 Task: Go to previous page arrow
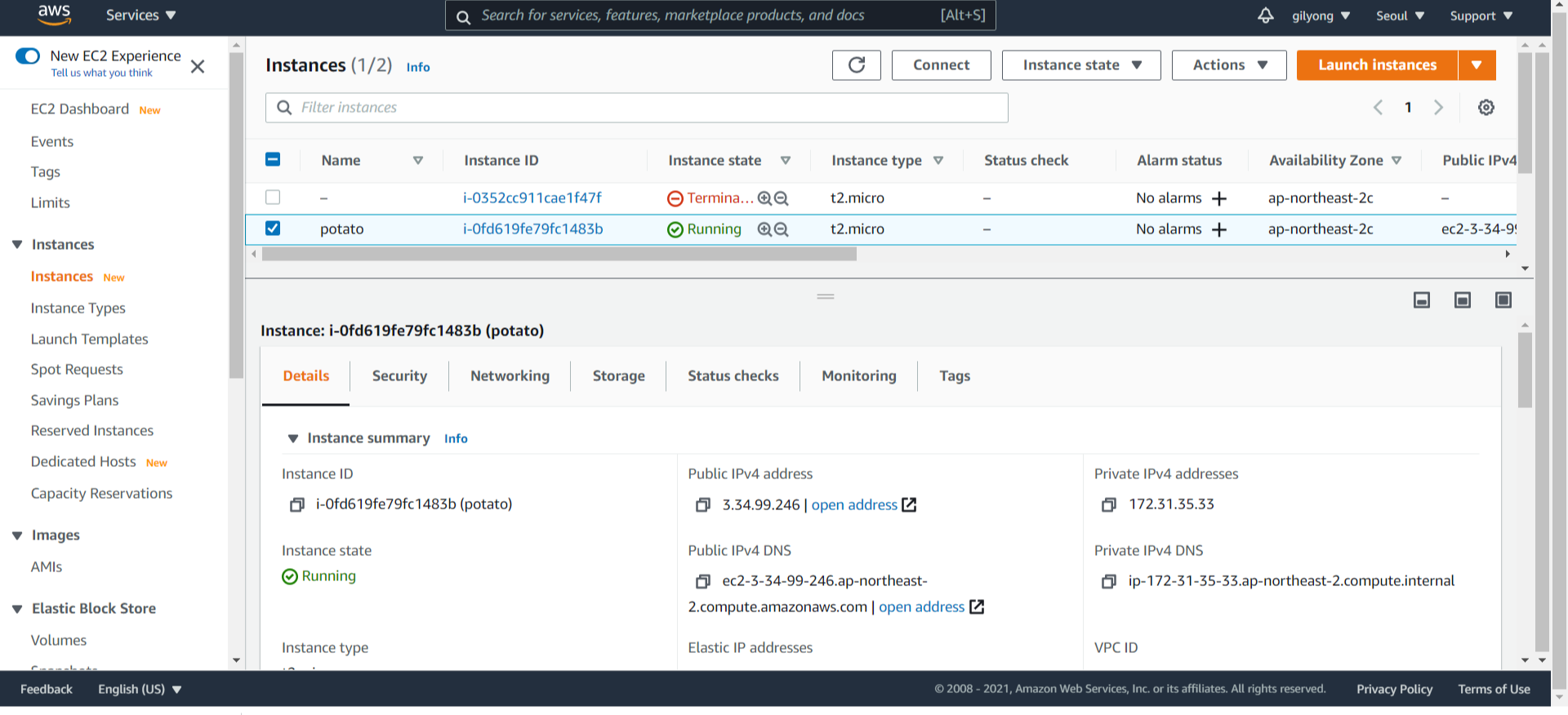point(1378,108)
